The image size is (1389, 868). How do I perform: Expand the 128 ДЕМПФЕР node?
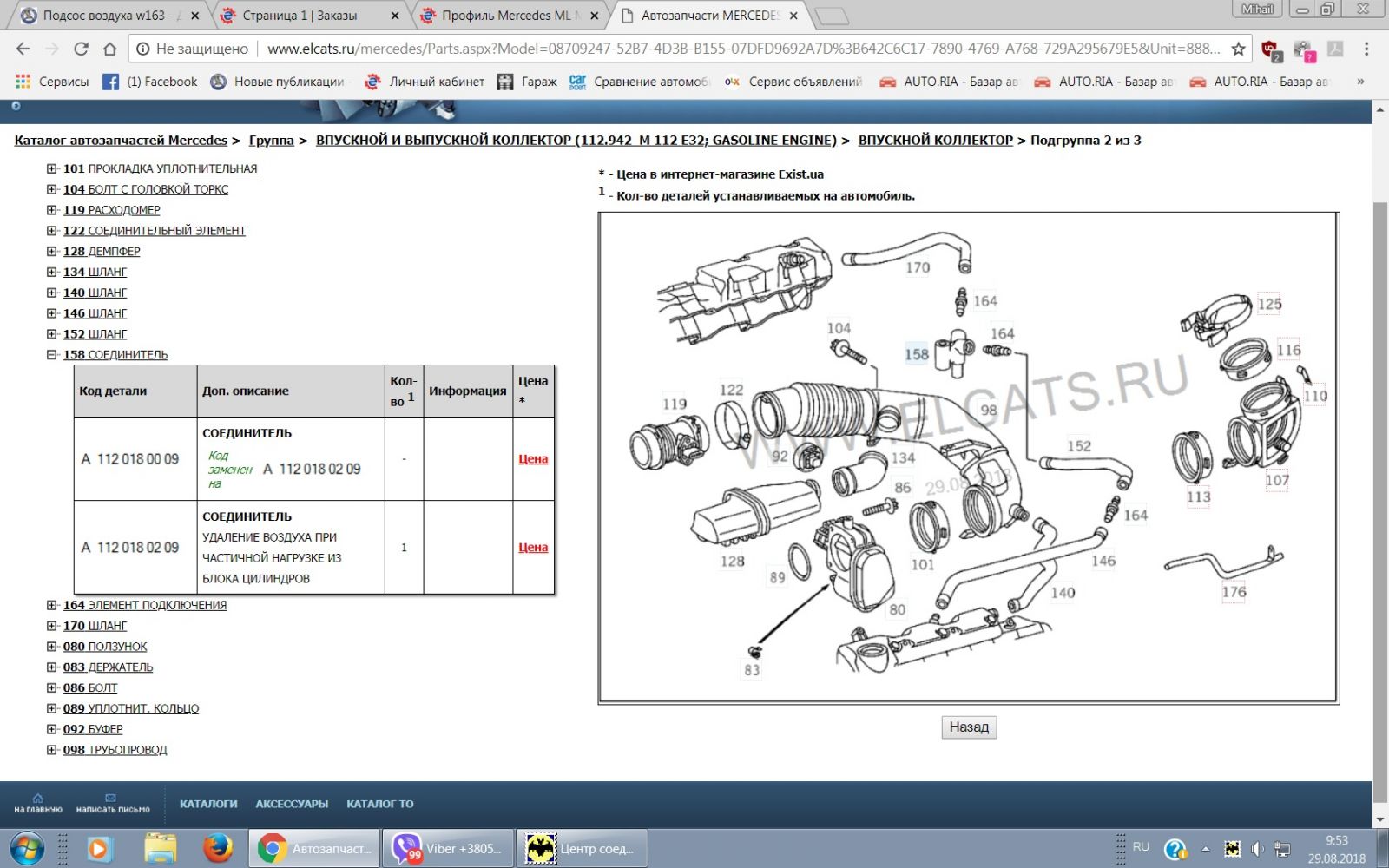tap(52, 252)
